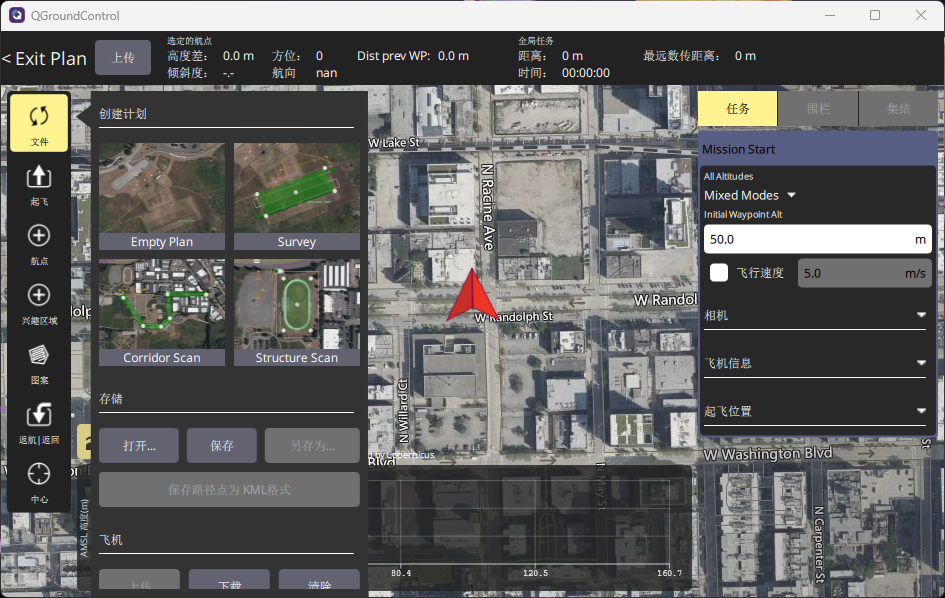
Task: Click the 创建计划 section heading
Action: click(123, 114)
